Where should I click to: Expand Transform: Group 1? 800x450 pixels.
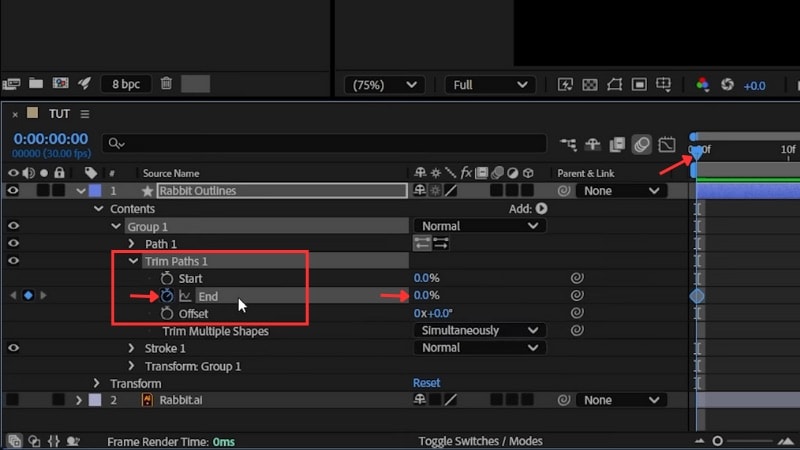[131, 366]
